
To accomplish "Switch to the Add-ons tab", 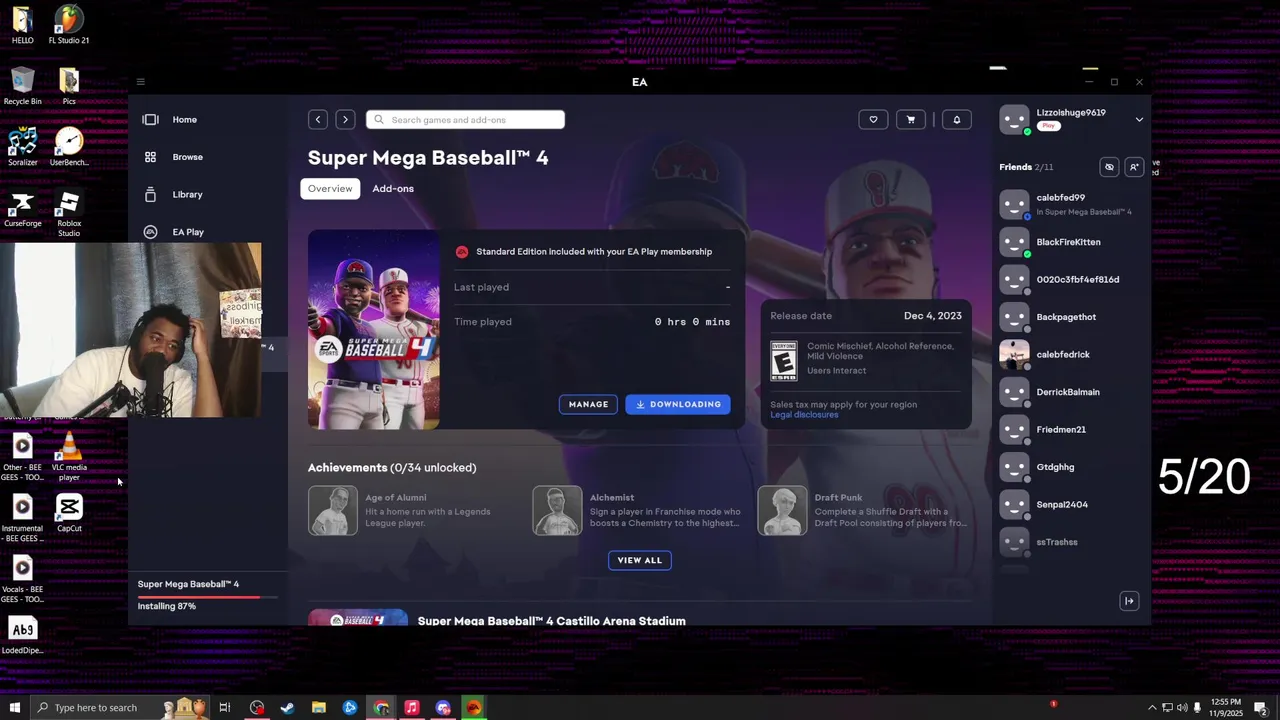I will tap(393, 189).
